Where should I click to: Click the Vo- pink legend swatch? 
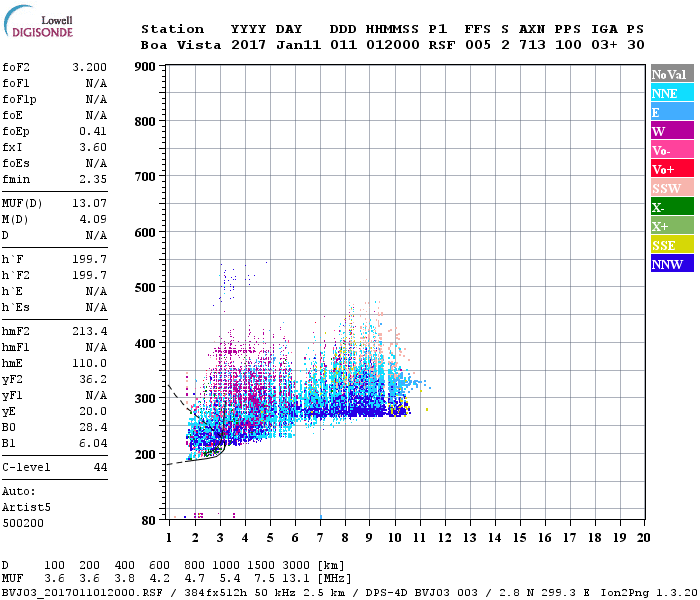coord(670,150)
